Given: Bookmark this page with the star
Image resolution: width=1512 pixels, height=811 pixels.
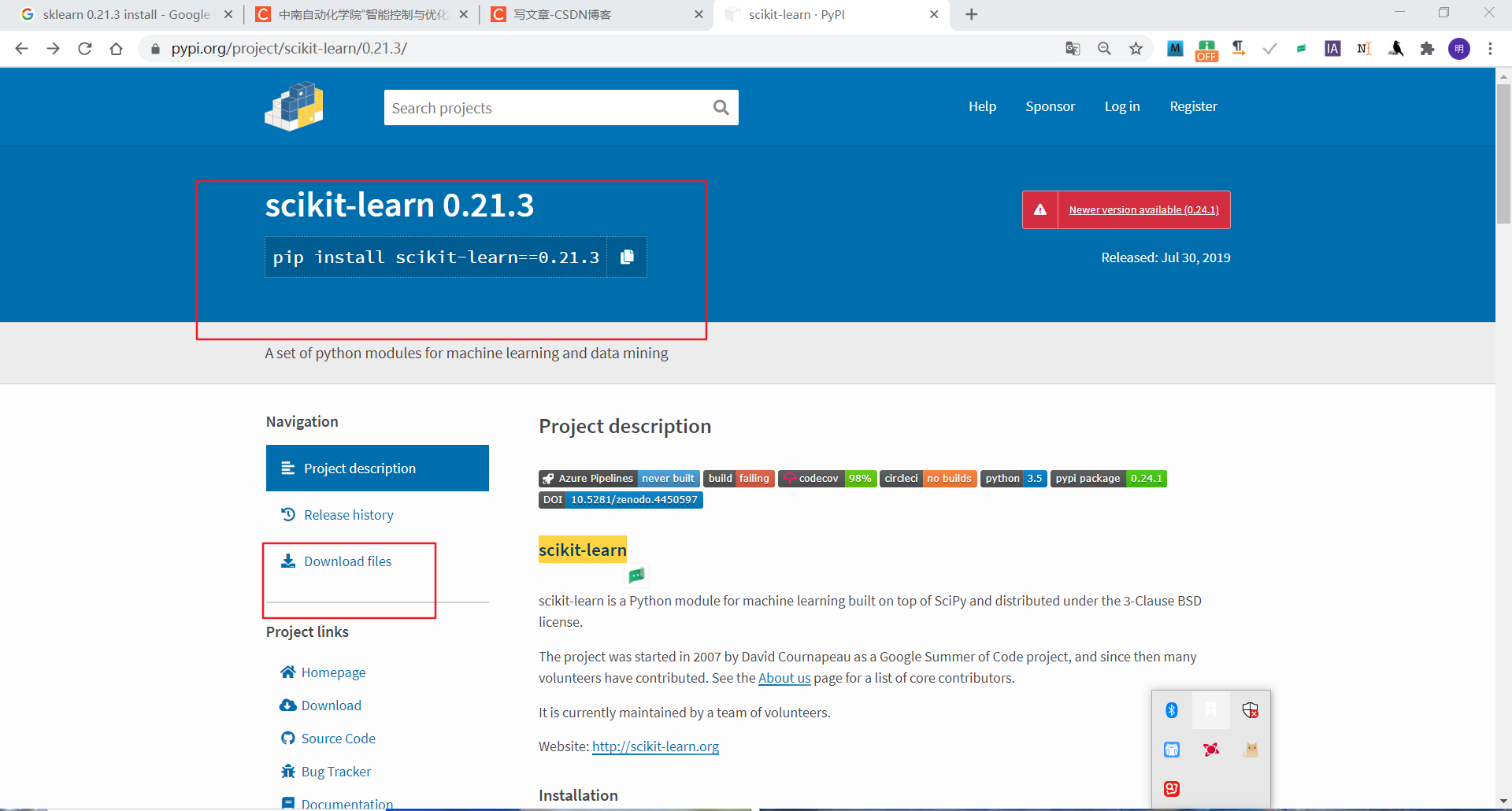Looking at the screenshot, I should [x=1136, y=49].
